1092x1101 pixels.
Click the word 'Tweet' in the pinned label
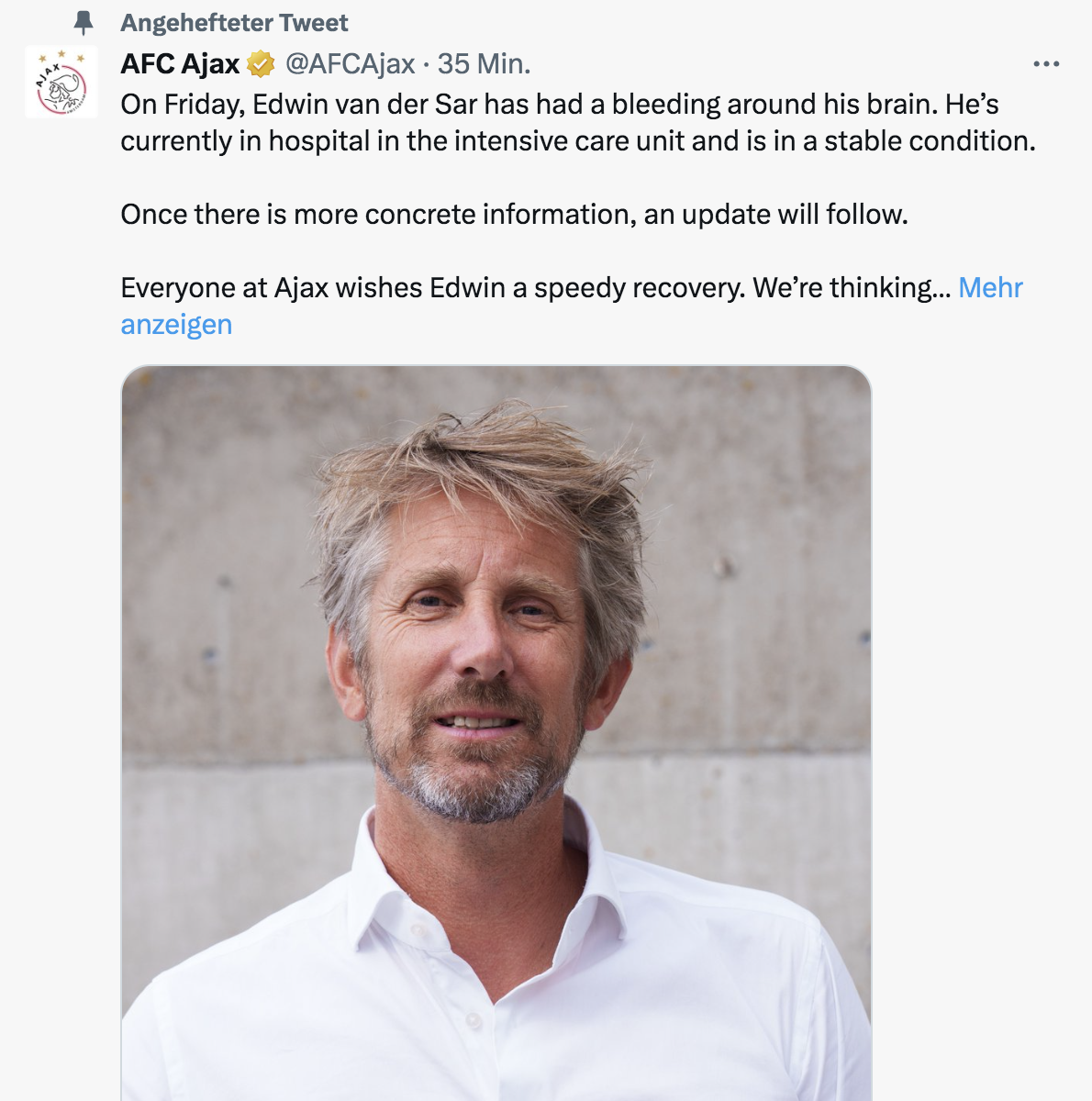click(x=314, y=23)
